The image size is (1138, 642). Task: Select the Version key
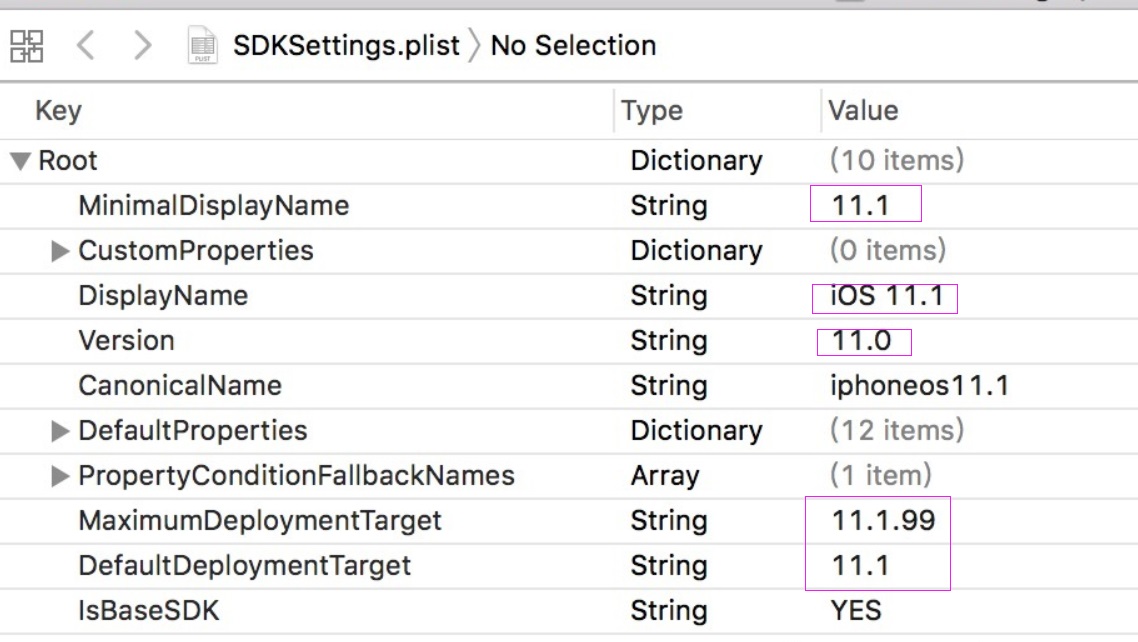[x=126, y=341]
